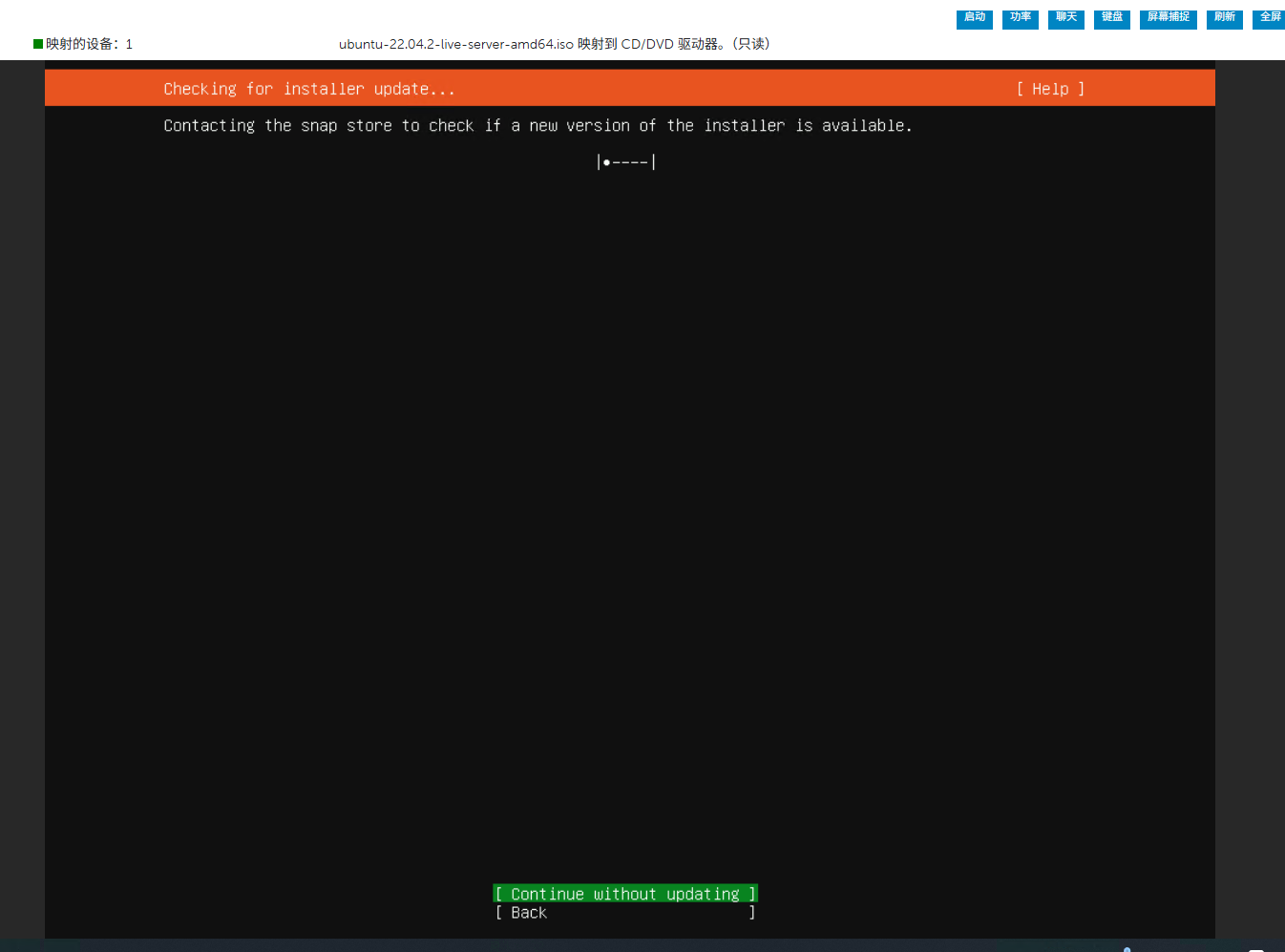
Task: Click the 映射的设备: 1 label
Action: (x=90, y=44)
